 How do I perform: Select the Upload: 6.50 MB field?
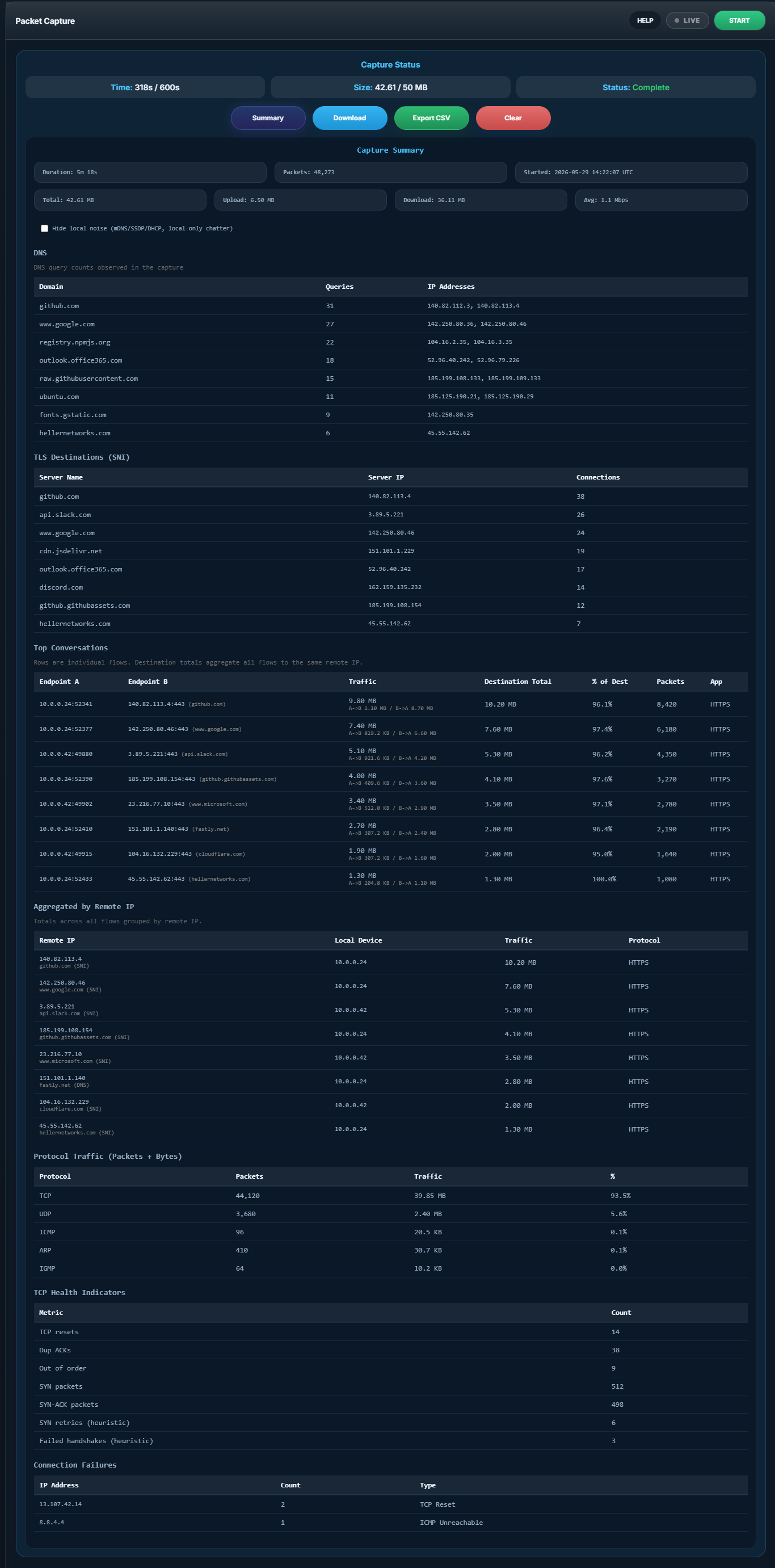[x=301, y=200]
